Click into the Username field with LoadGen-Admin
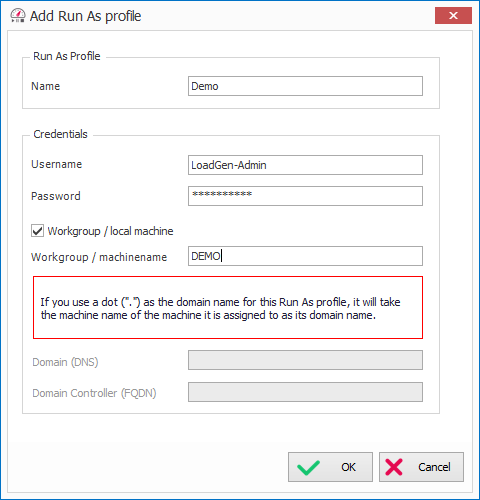480x500 pixels. [305, 165]
